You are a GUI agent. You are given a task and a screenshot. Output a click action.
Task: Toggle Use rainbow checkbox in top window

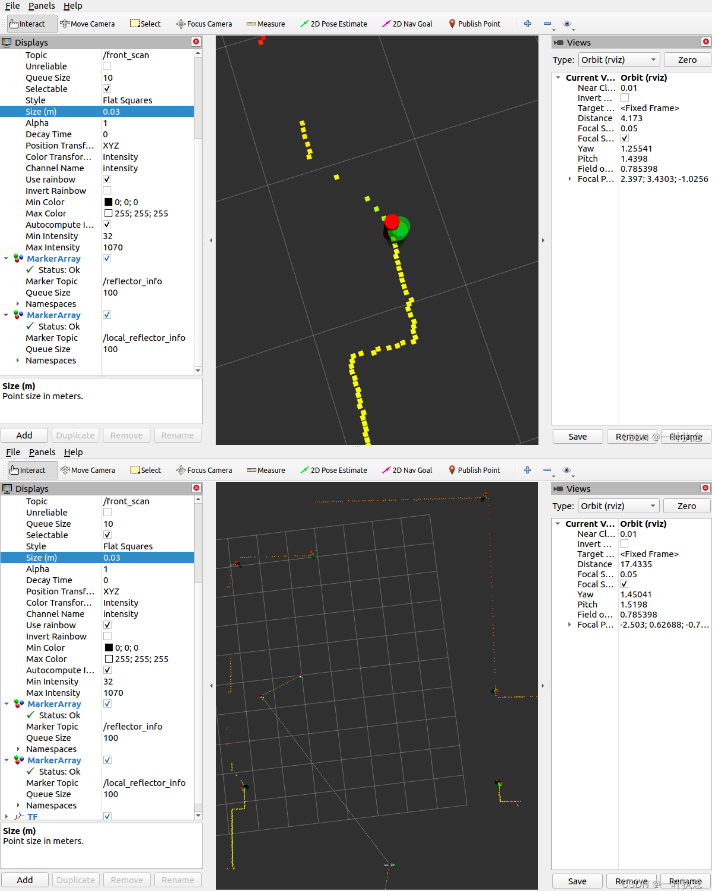click(107, 179)
